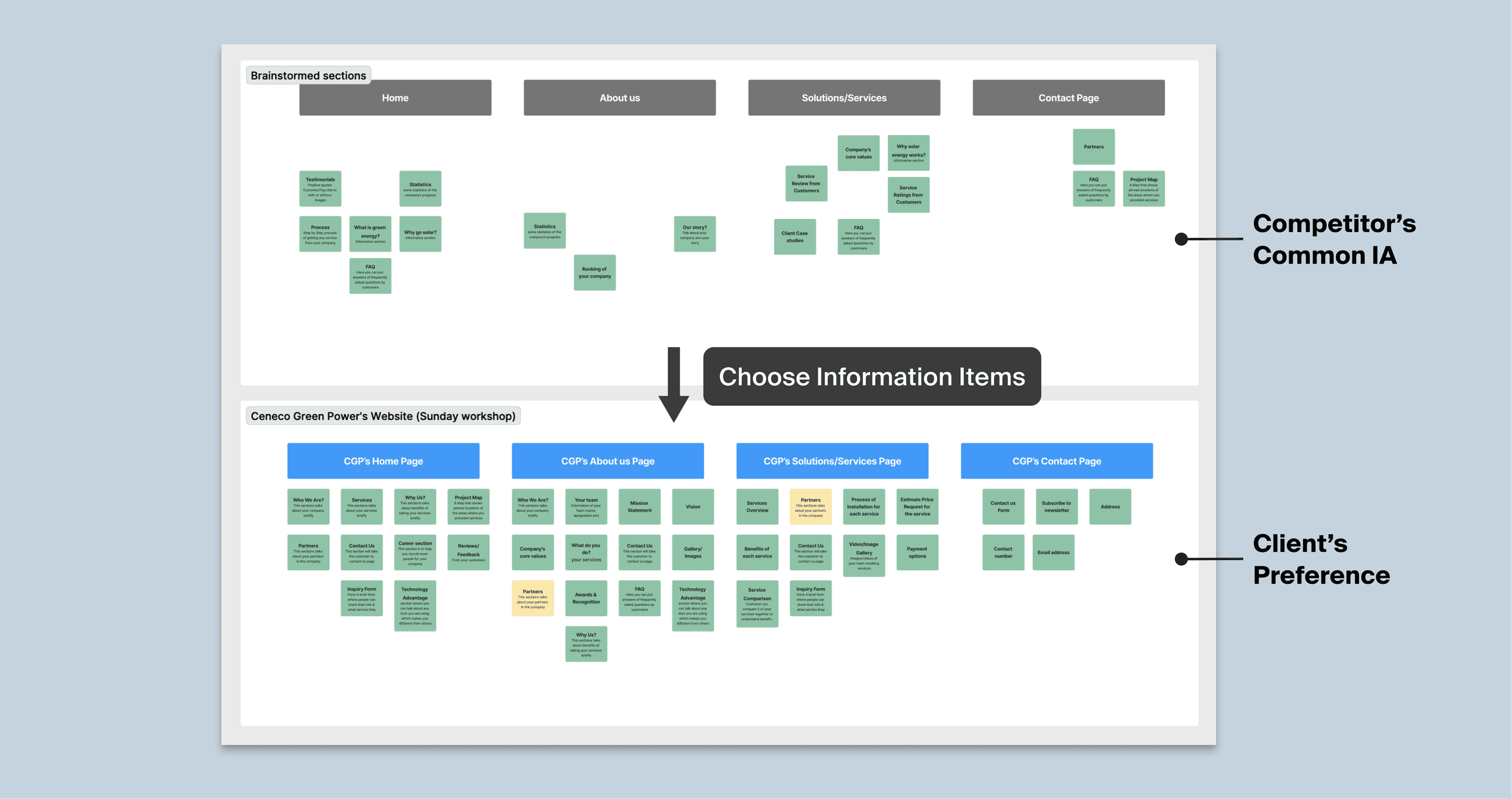Select the Gallery/Images sticky note
Screen dimensions: 1512x799
(693, 552)
